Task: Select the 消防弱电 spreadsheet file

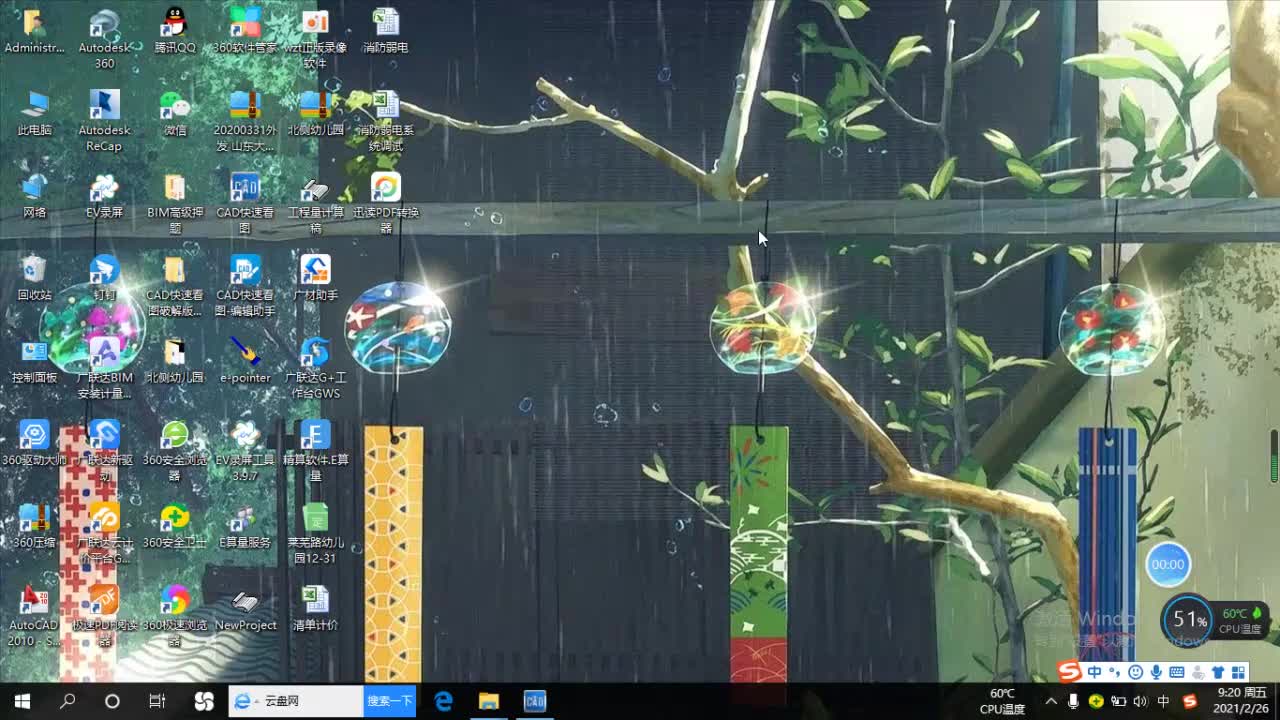Action: [x=386, y=31]
